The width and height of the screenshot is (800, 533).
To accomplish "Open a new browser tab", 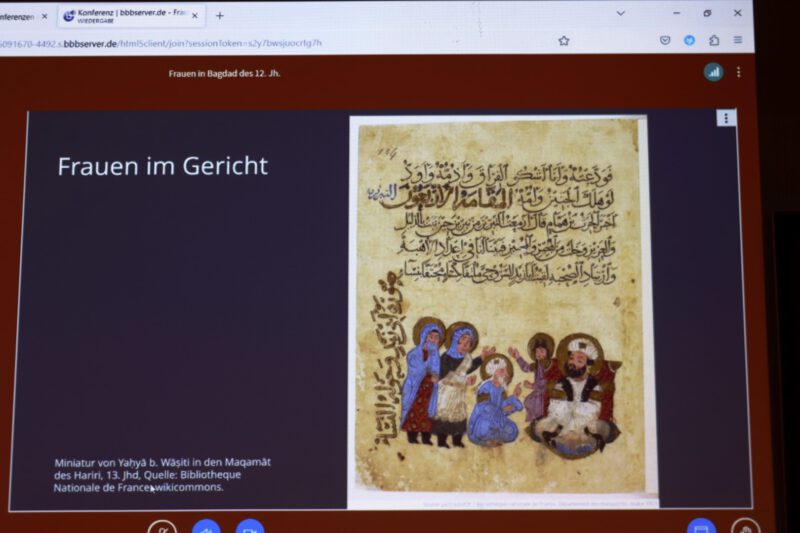I will [219, 16].
